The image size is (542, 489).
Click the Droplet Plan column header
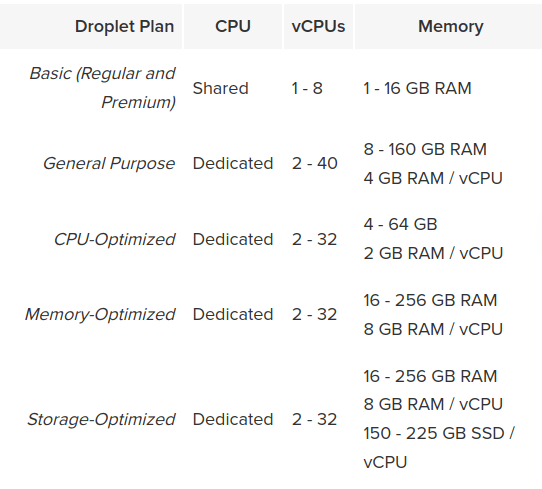(x=124, y=27)
